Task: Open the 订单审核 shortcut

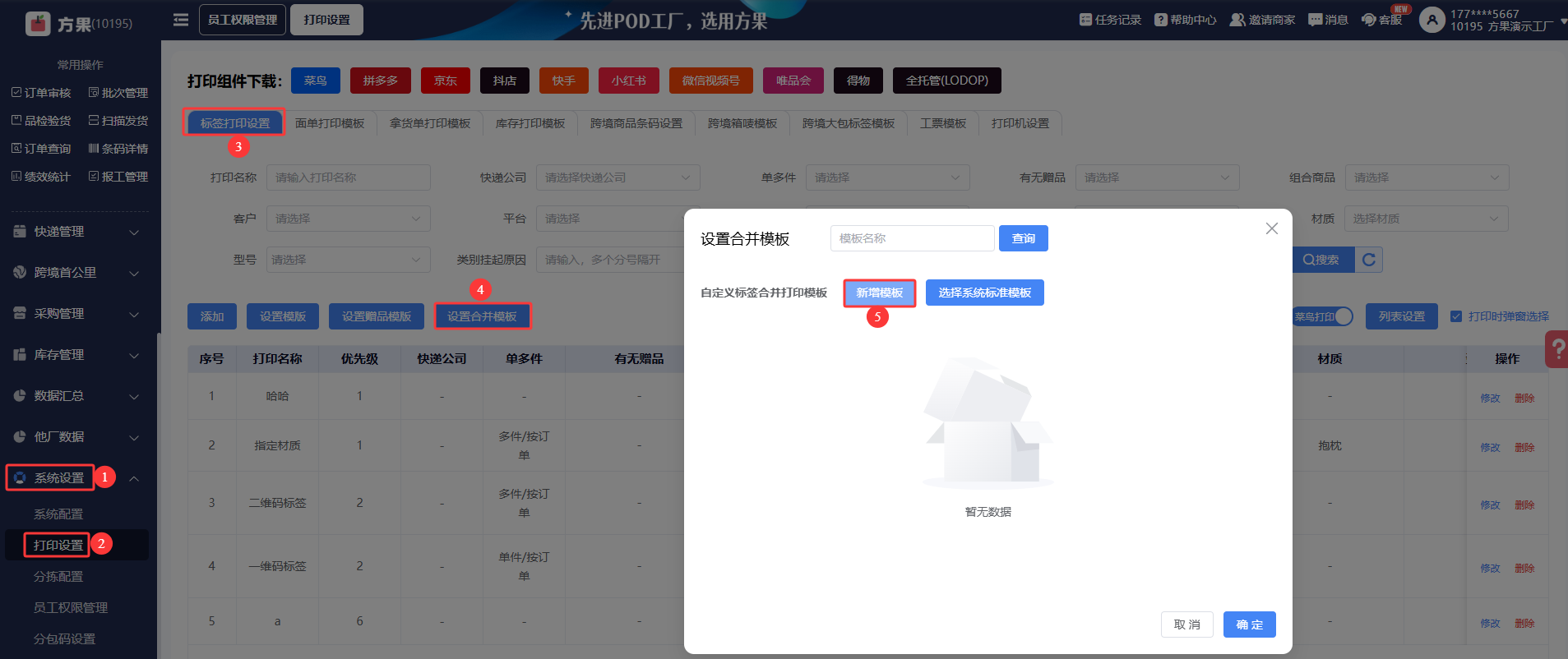Action: pos(41,93)
